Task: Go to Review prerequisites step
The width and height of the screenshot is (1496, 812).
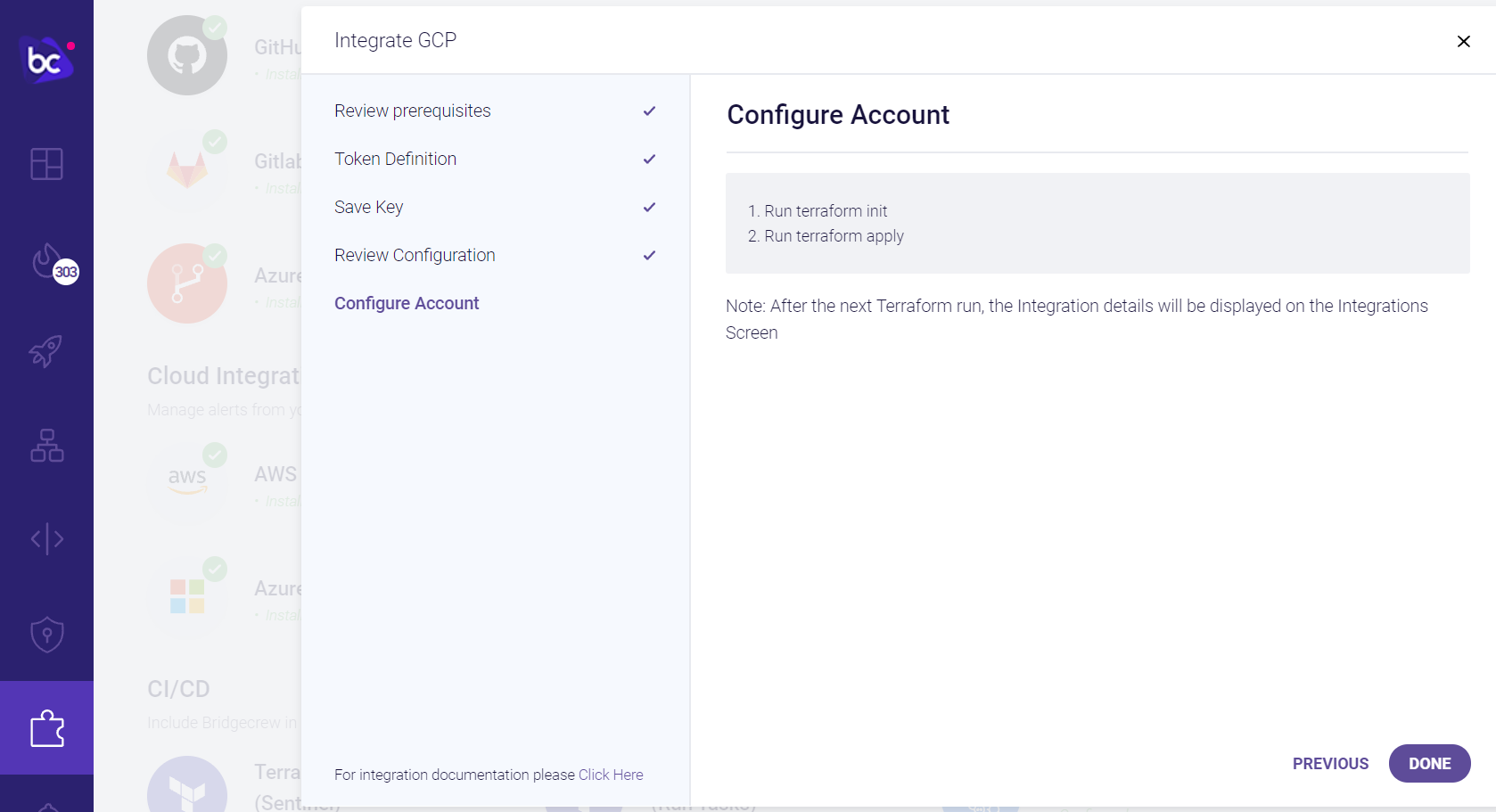Action: click(x=413, y=111)
